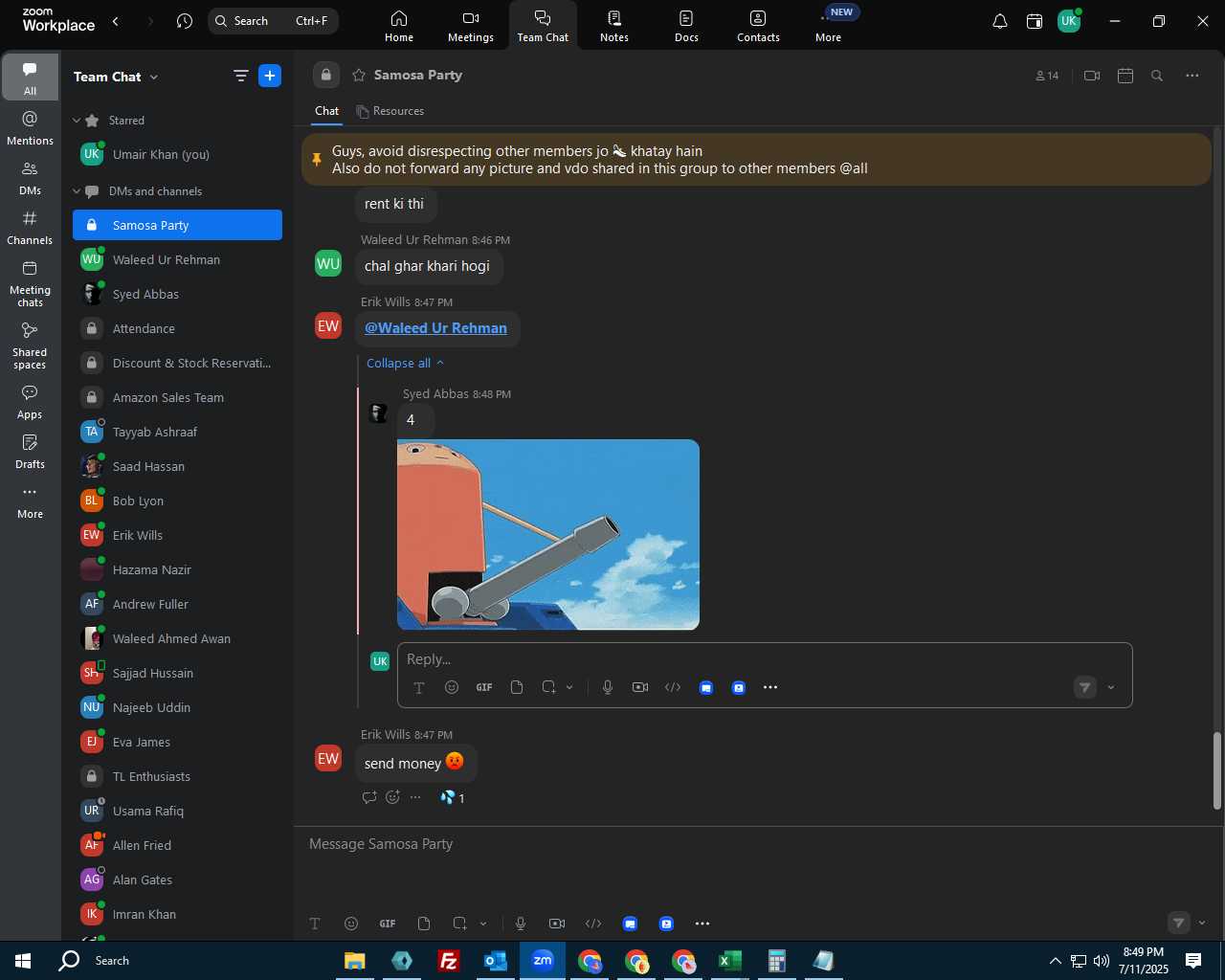The image size is (1225, 980).
Task: Open the More menu with NEW badge
Action: (829, 26)
